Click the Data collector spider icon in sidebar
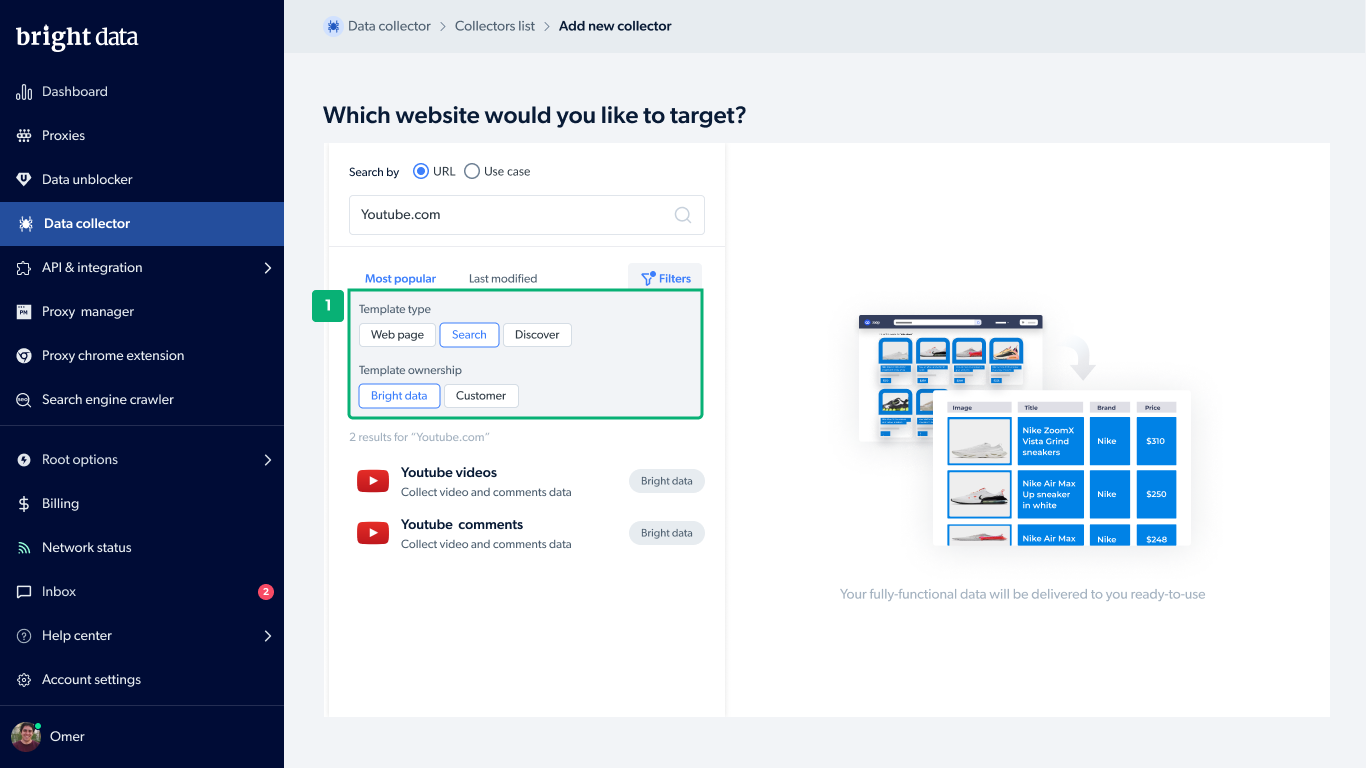The image size is (1366, 768). (x=26, y=224)
